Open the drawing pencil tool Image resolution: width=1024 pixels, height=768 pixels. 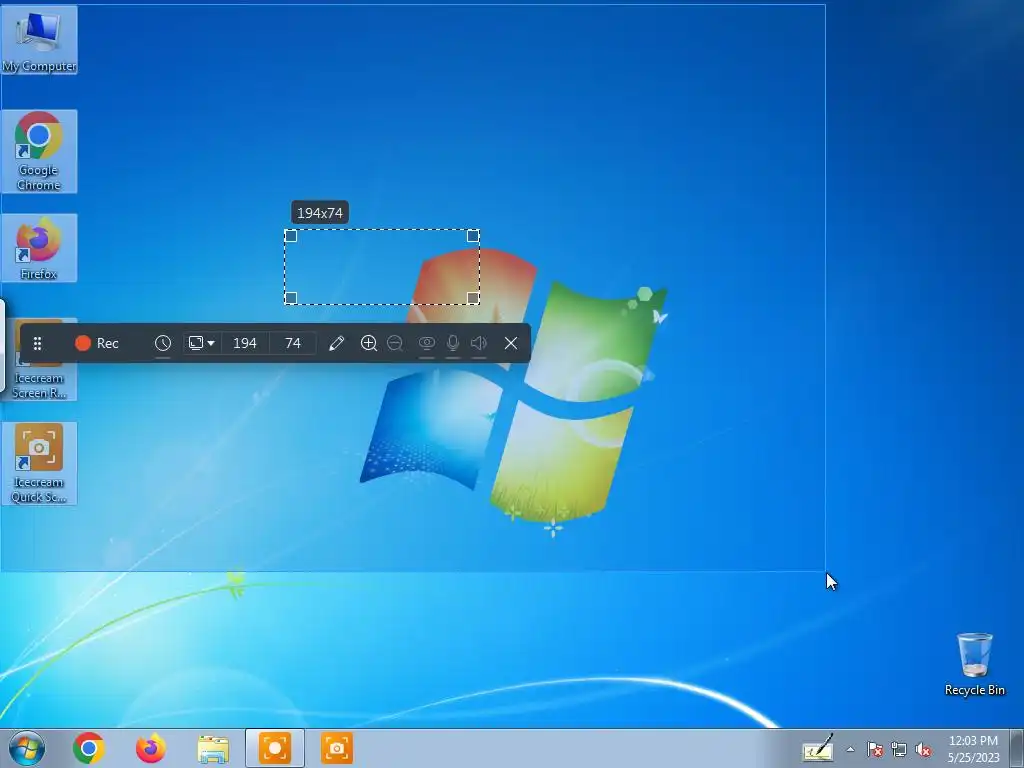tap(336, 343)
